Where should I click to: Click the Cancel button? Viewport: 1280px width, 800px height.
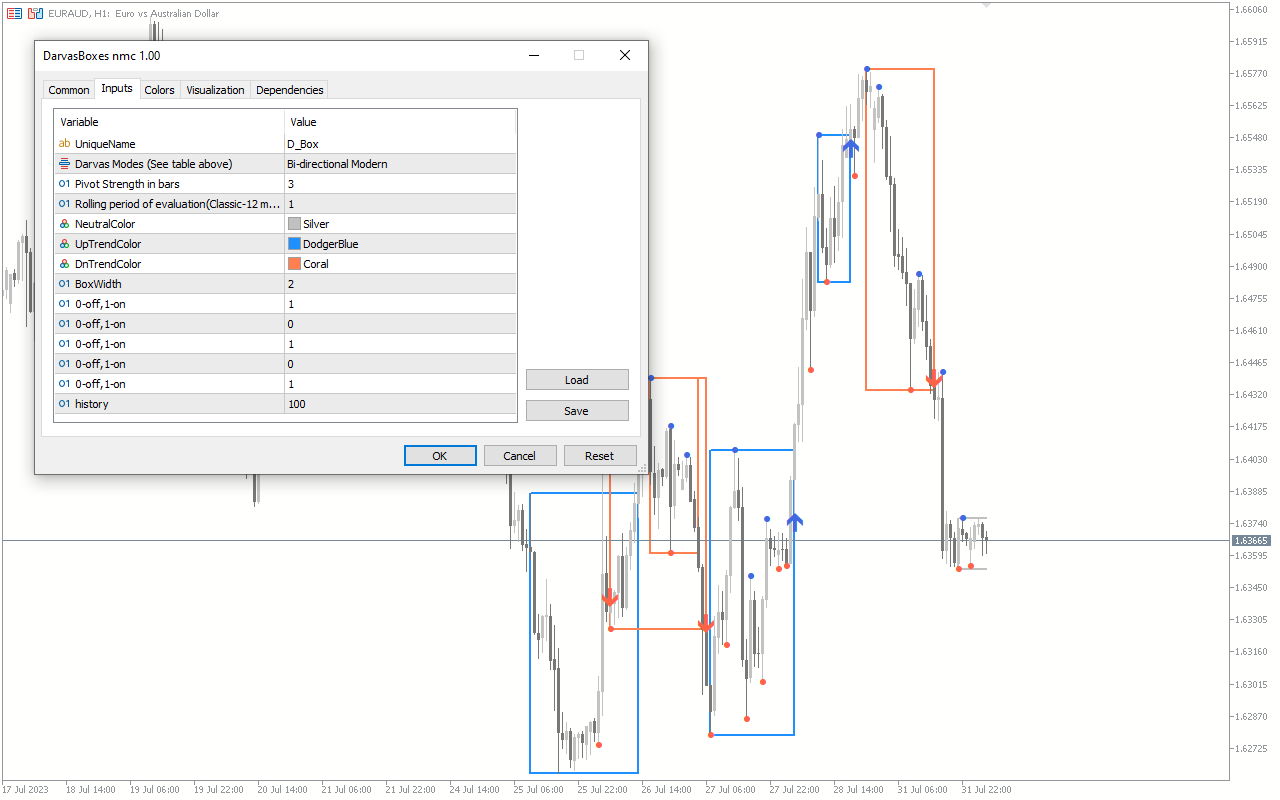(520, 455)
